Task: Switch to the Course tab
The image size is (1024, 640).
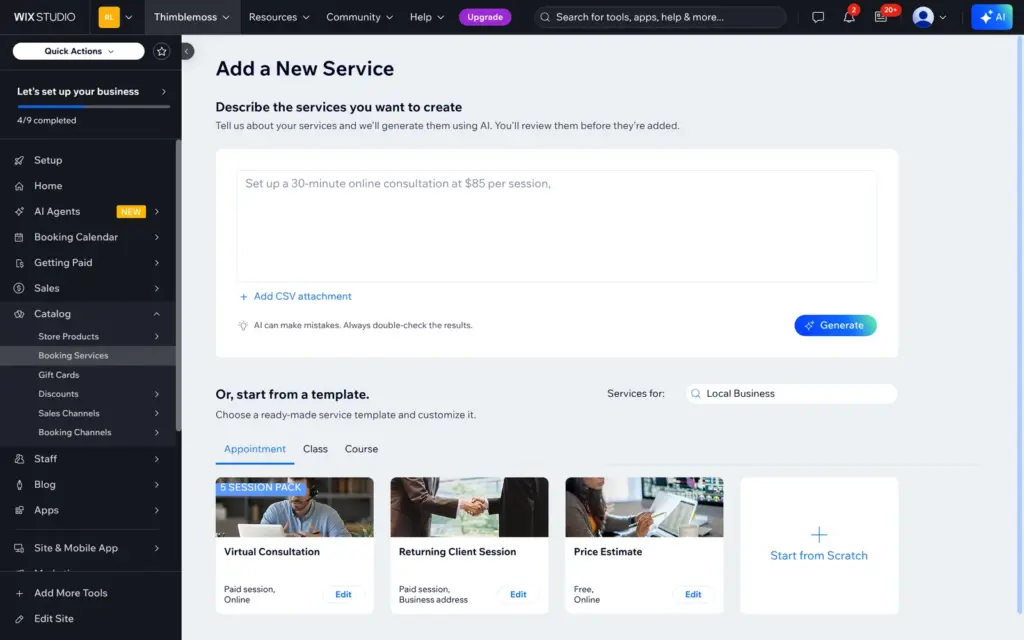Action: click(x=361, y=449)
